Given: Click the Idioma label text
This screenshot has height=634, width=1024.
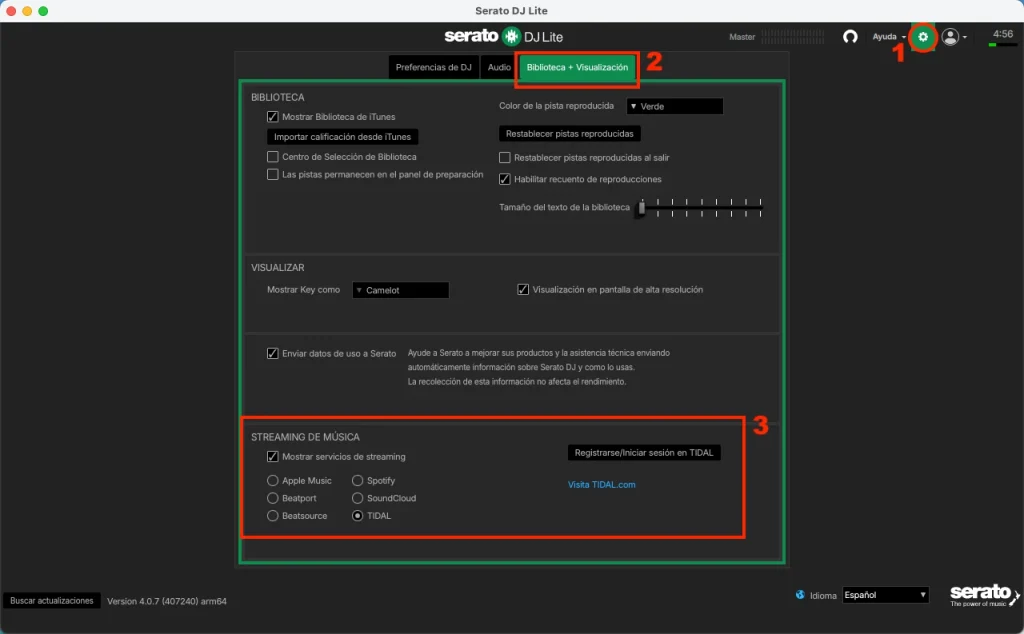Looking at the screenshot, I should click(823, 595).
